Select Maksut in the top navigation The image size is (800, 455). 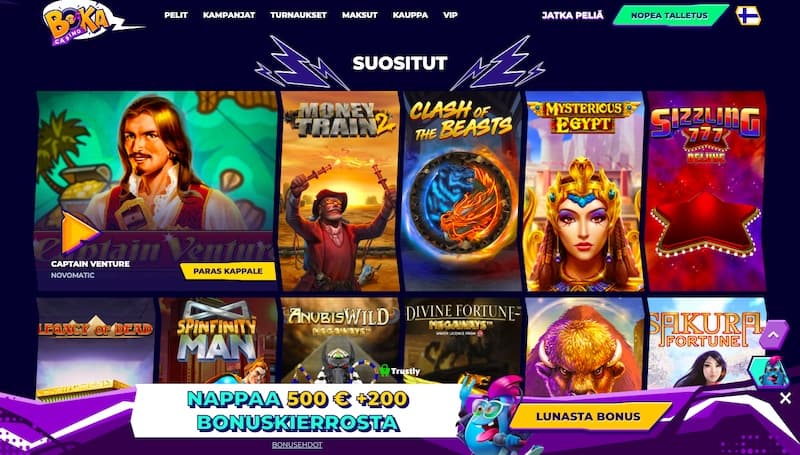[x=360, y=15]
